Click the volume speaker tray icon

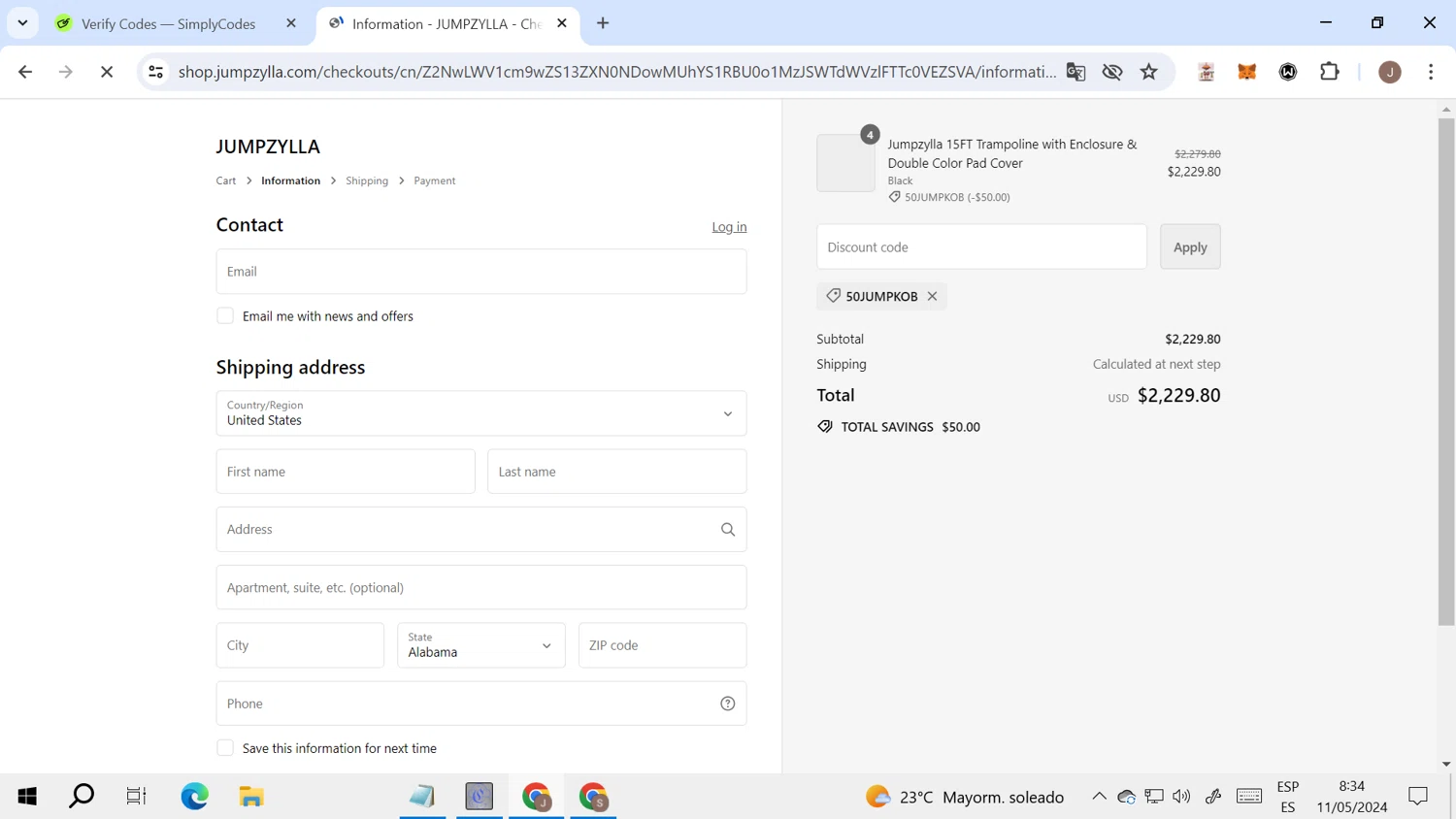click(x=1181, y=797)
